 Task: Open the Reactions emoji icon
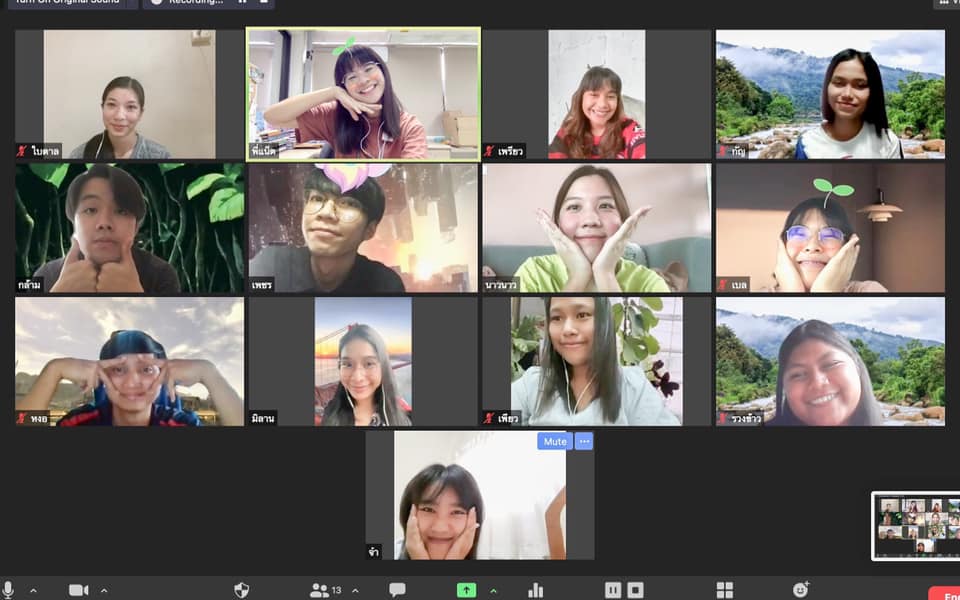(800, 590)
